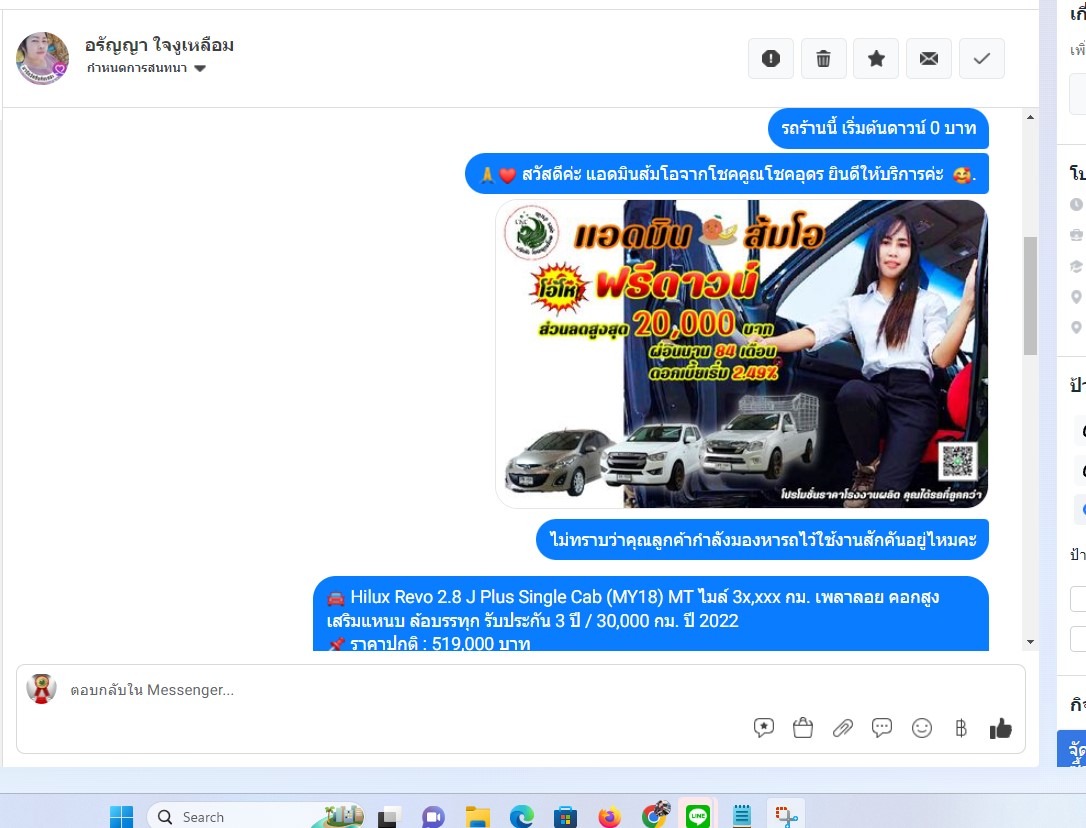
Task: Delete conversation using the trash icon
Action: pyautogui.click(x=823, y=59)
